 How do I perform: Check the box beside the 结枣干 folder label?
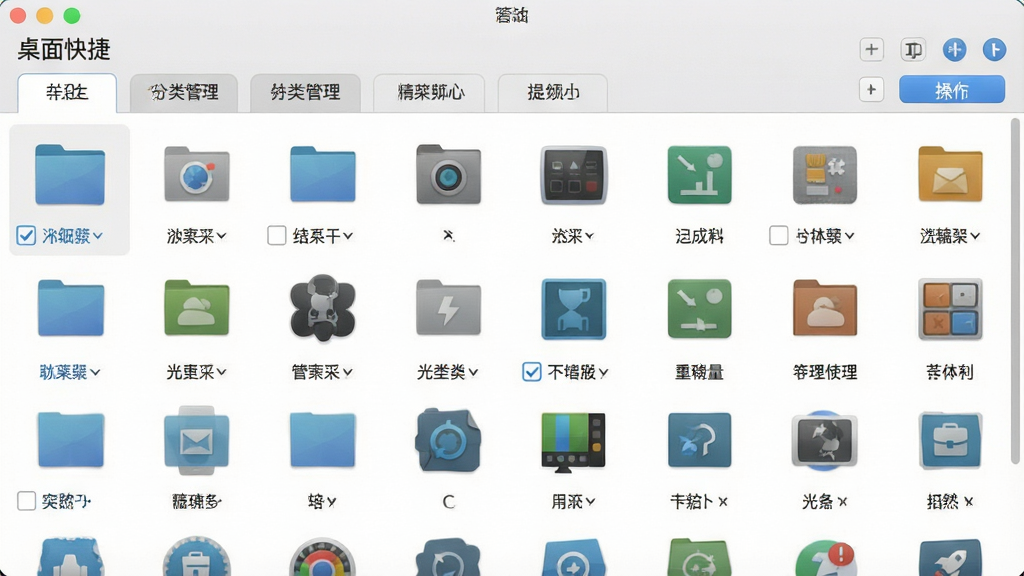[277, 235]
